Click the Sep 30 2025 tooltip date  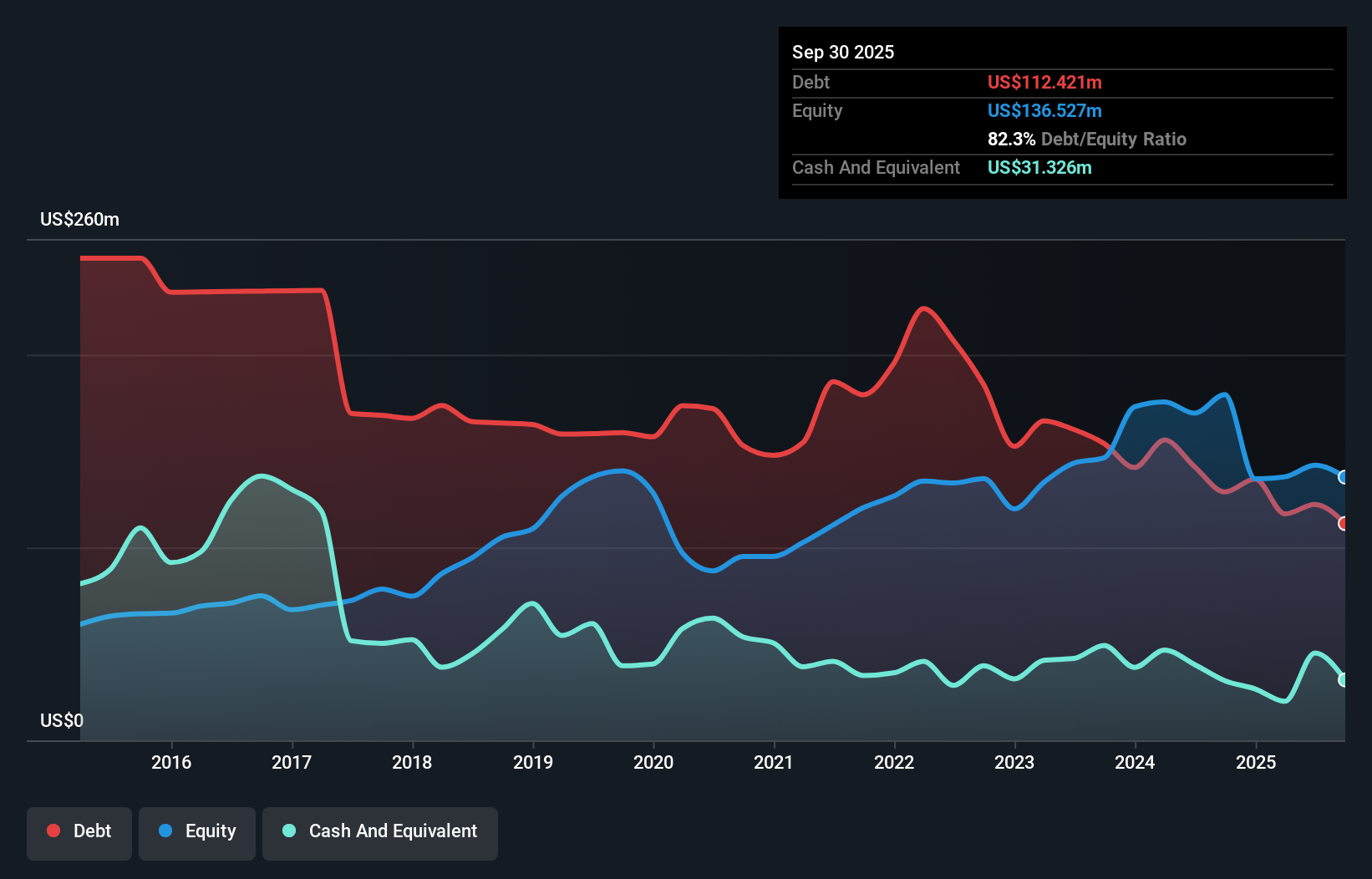point(843,52)
